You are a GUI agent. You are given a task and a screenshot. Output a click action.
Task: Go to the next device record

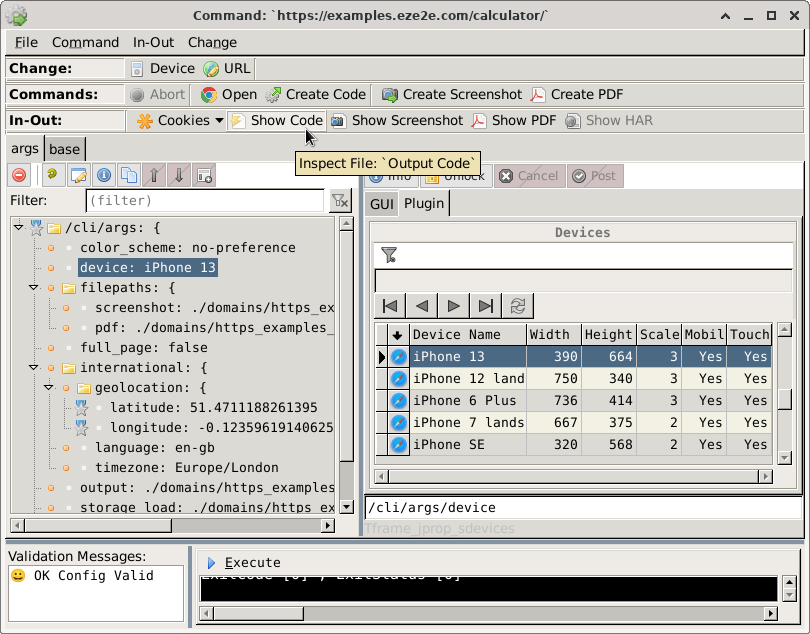(x=454, y=306)
